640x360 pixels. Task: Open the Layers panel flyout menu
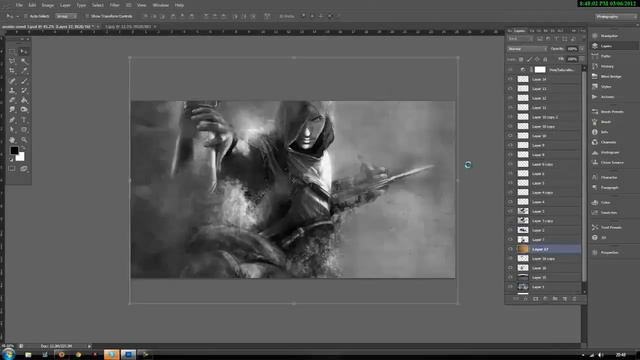click(582, 31)
